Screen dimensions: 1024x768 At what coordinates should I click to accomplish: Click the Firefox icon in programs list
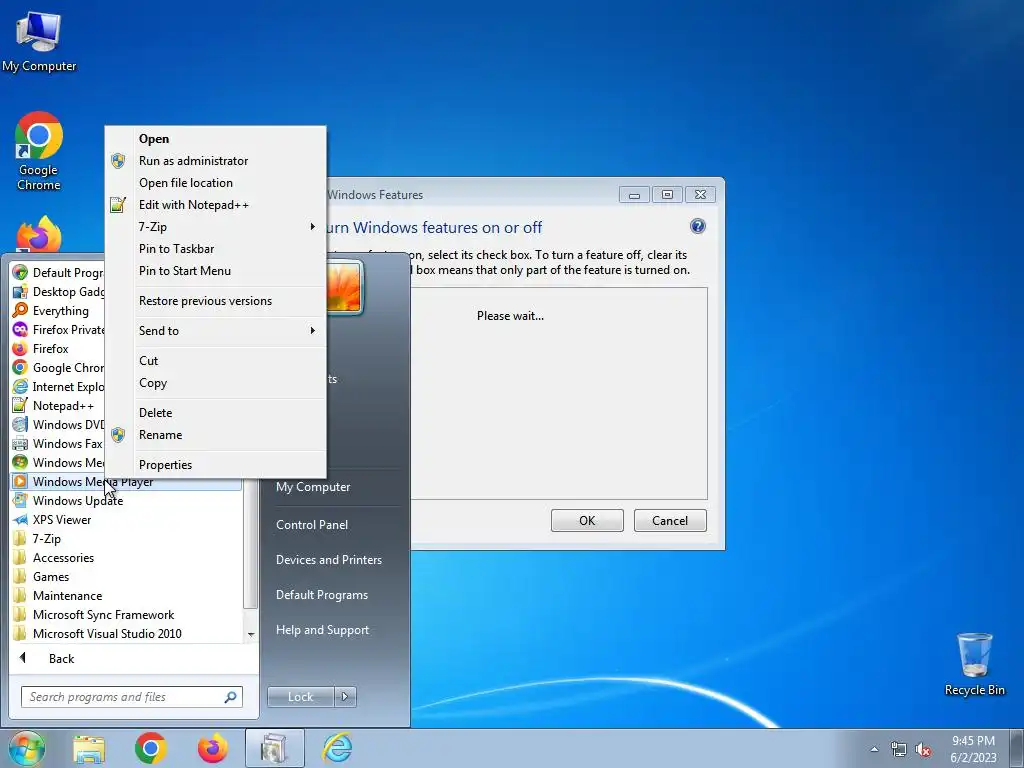[x=20, y=348]
